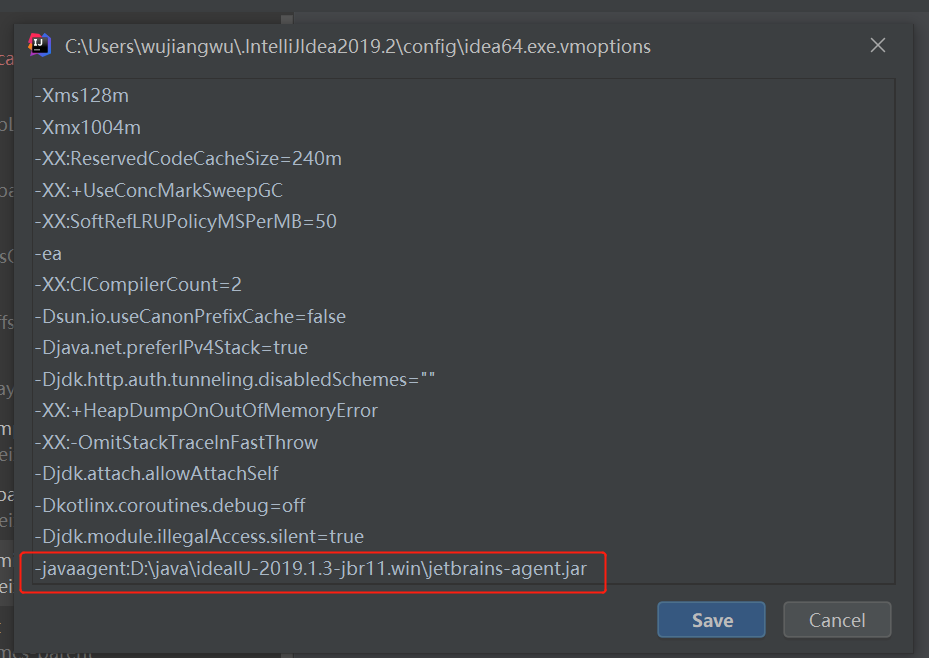Click the Cancel button
The image size is (929, 658).
click(x=837, y=620)
